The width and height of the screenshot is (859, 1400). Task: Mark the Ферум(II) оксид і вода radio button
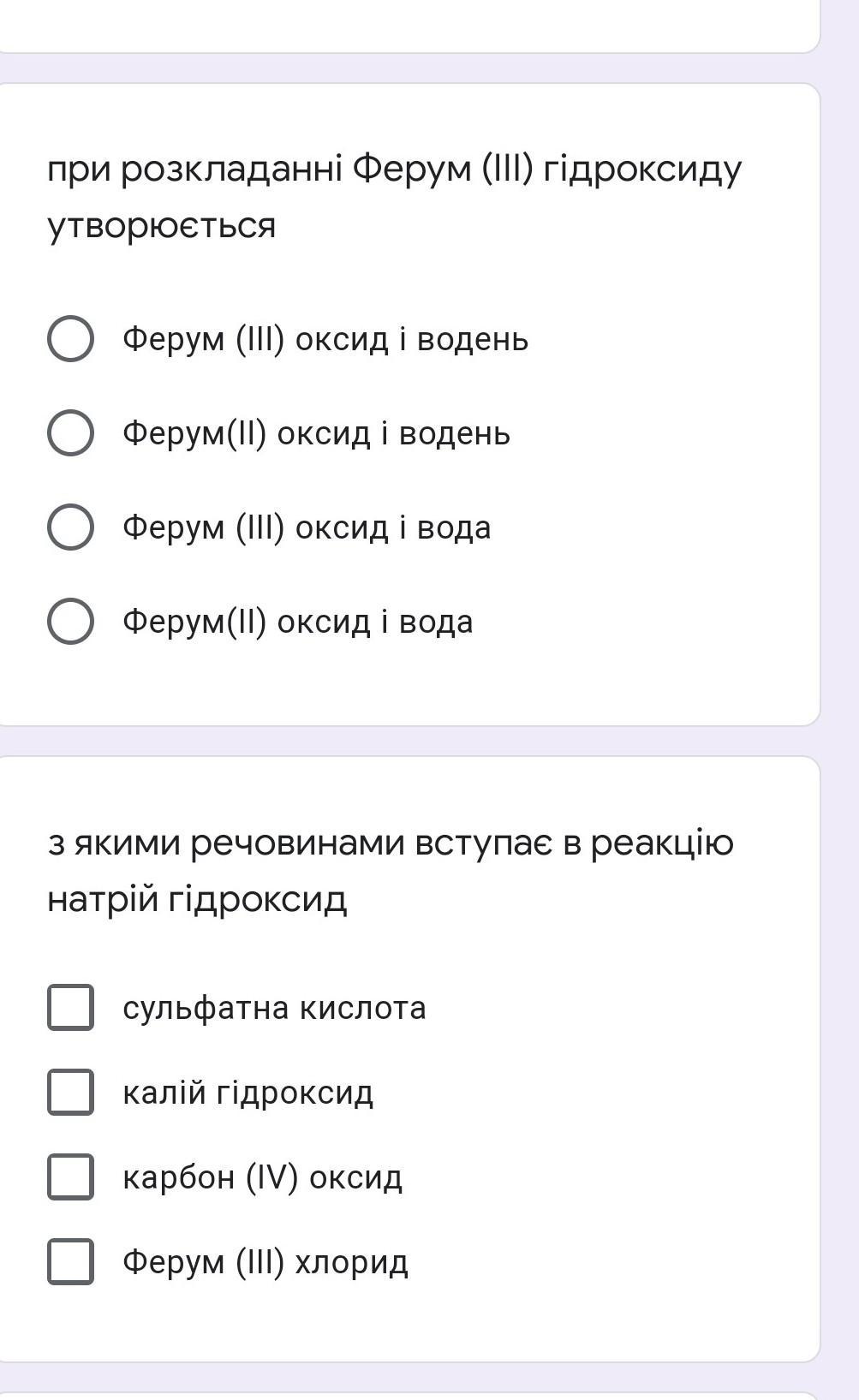point(70,622)
